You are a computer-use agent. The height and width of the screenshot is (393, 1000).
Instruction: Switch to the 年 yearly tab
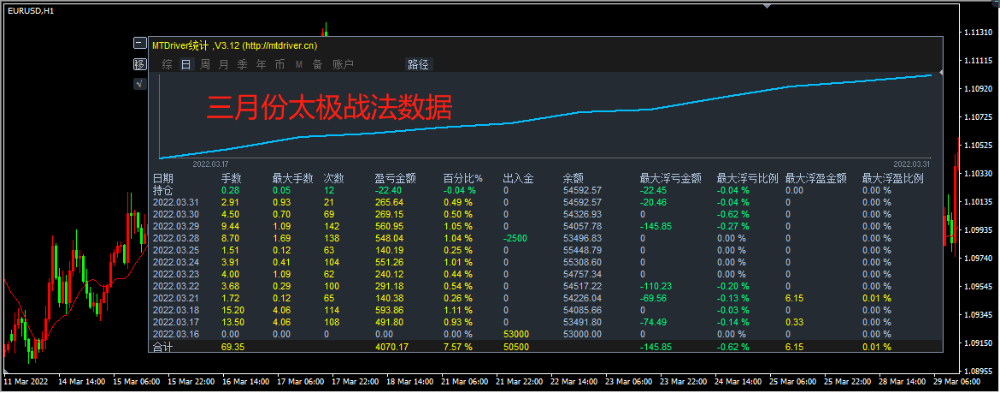[261, 64]
